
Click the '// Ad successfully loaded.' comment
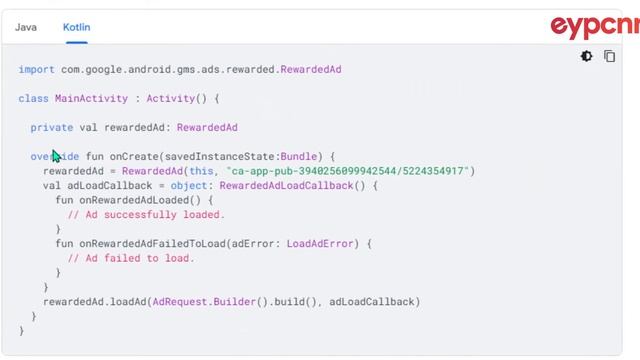pos(146,215)
